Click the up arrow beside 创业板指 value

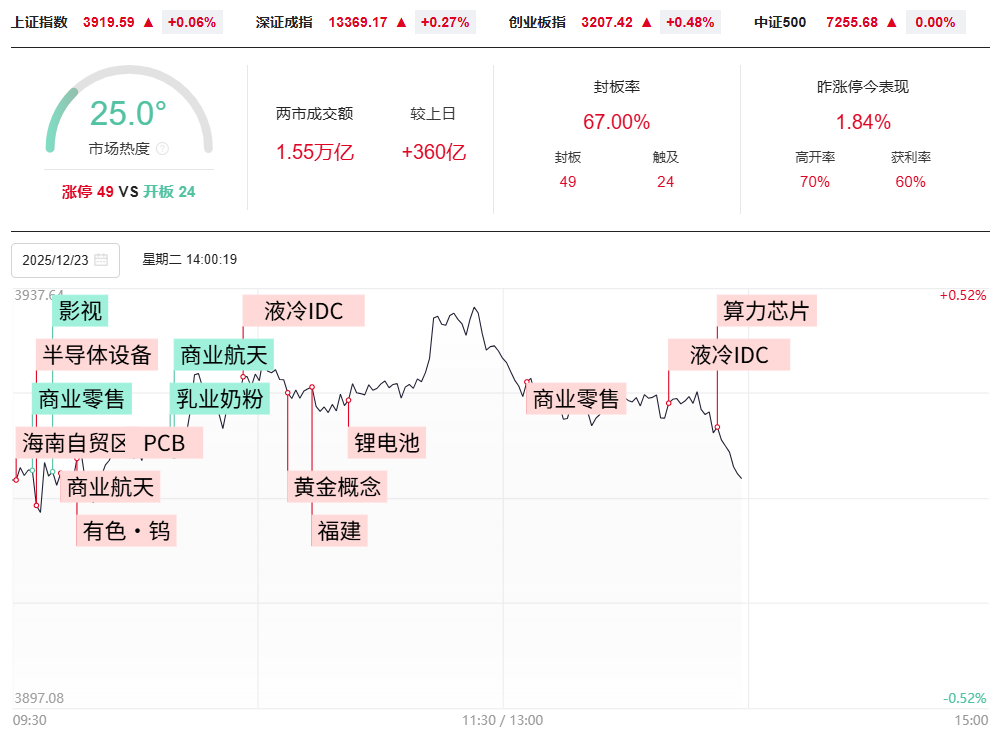click(646, 22)
